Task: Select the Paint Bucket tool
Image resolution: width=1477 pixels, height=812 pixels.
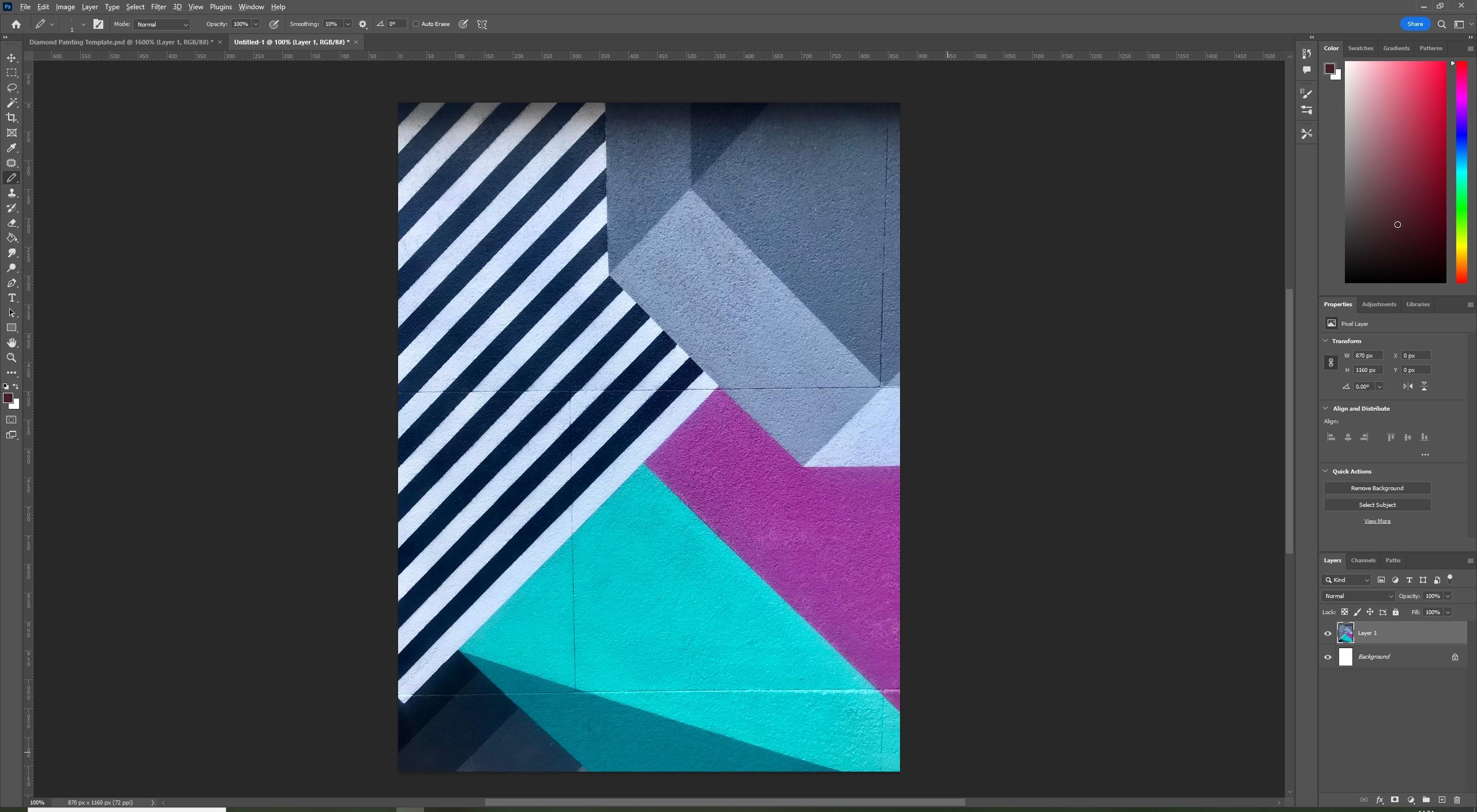Action: tap(12, 238)
